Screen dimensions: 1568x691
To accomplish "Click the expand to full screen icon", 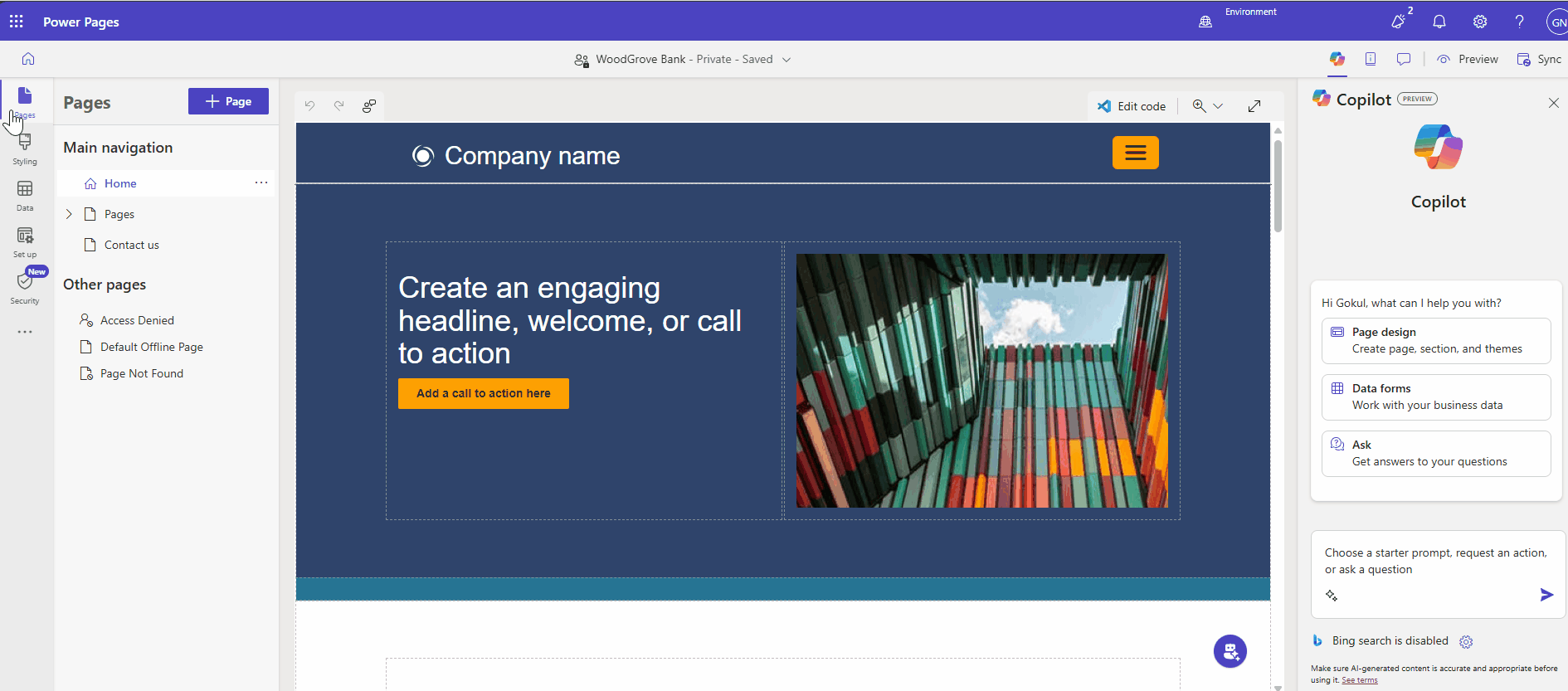I will (x=1254, y=105).
